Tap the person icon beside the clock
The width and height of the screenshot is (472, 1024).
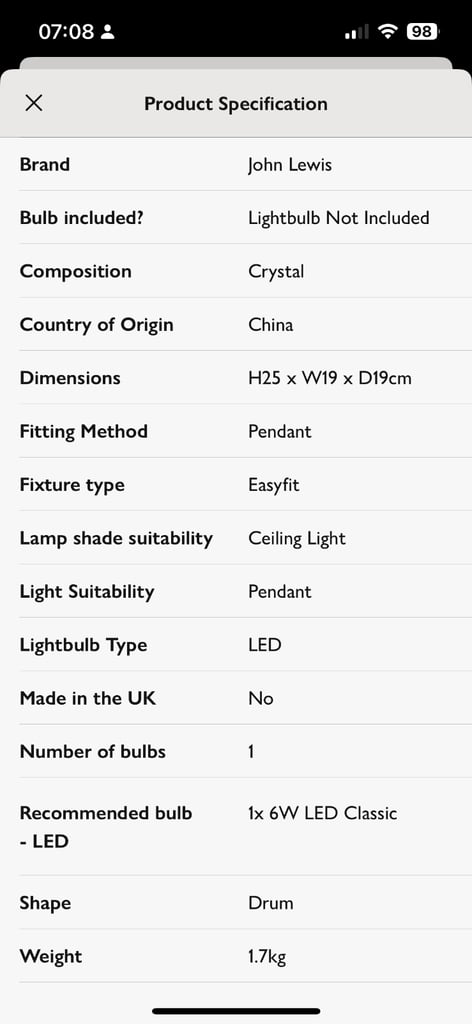[x=108, y=31]
